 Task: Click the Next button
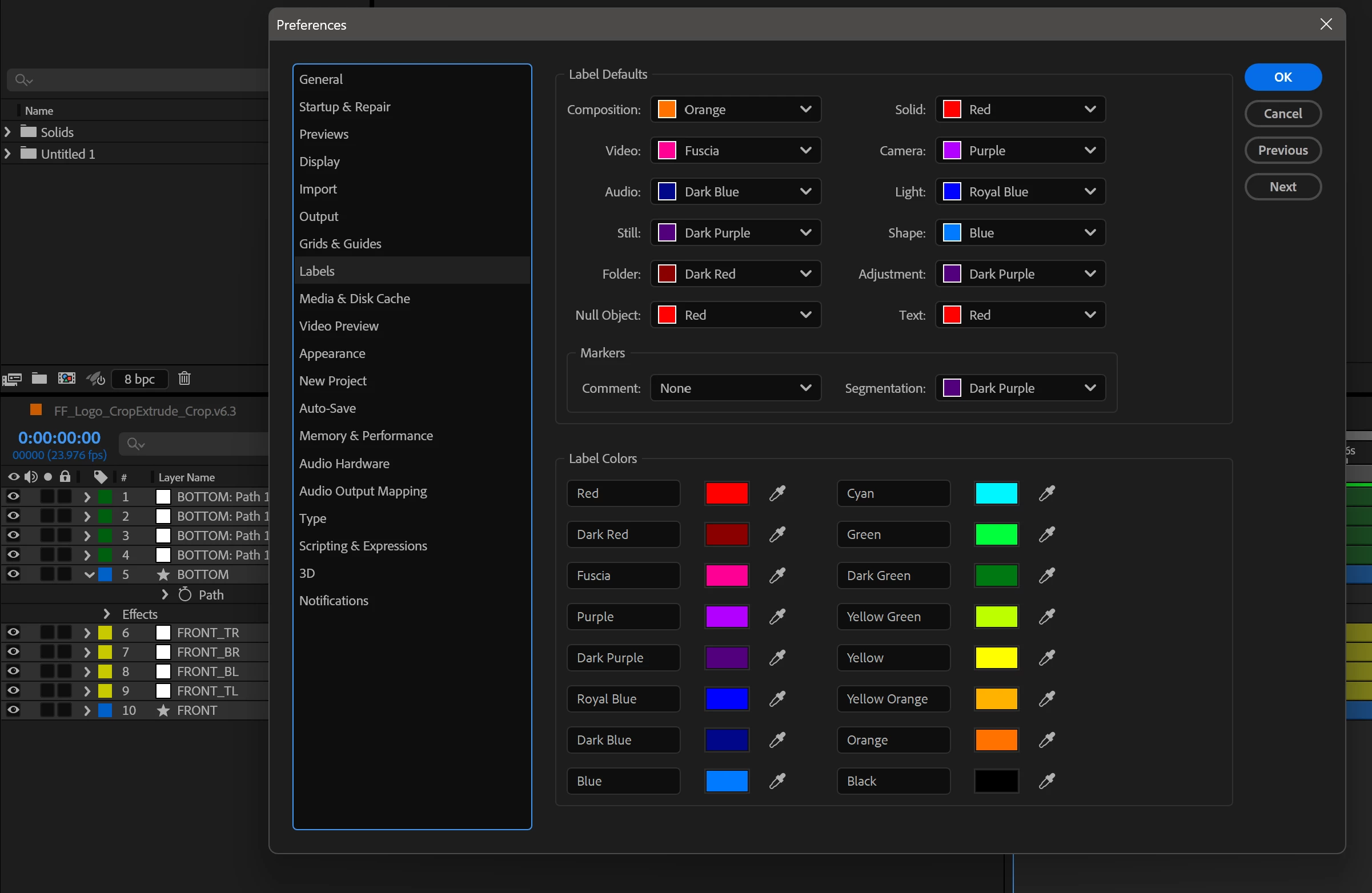1283,187
